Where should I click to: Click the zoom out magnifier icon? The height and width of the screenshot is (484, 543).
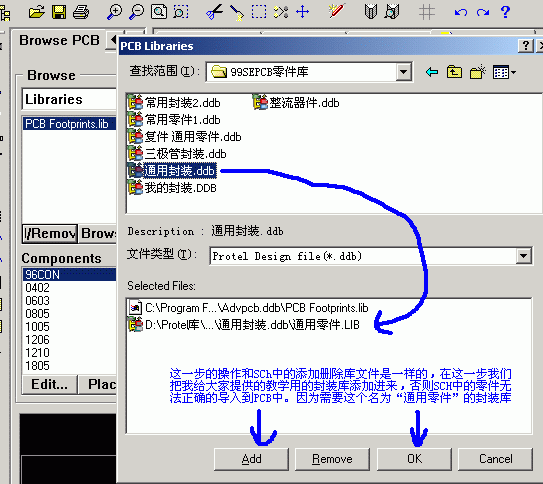click(x=136, y=12)
